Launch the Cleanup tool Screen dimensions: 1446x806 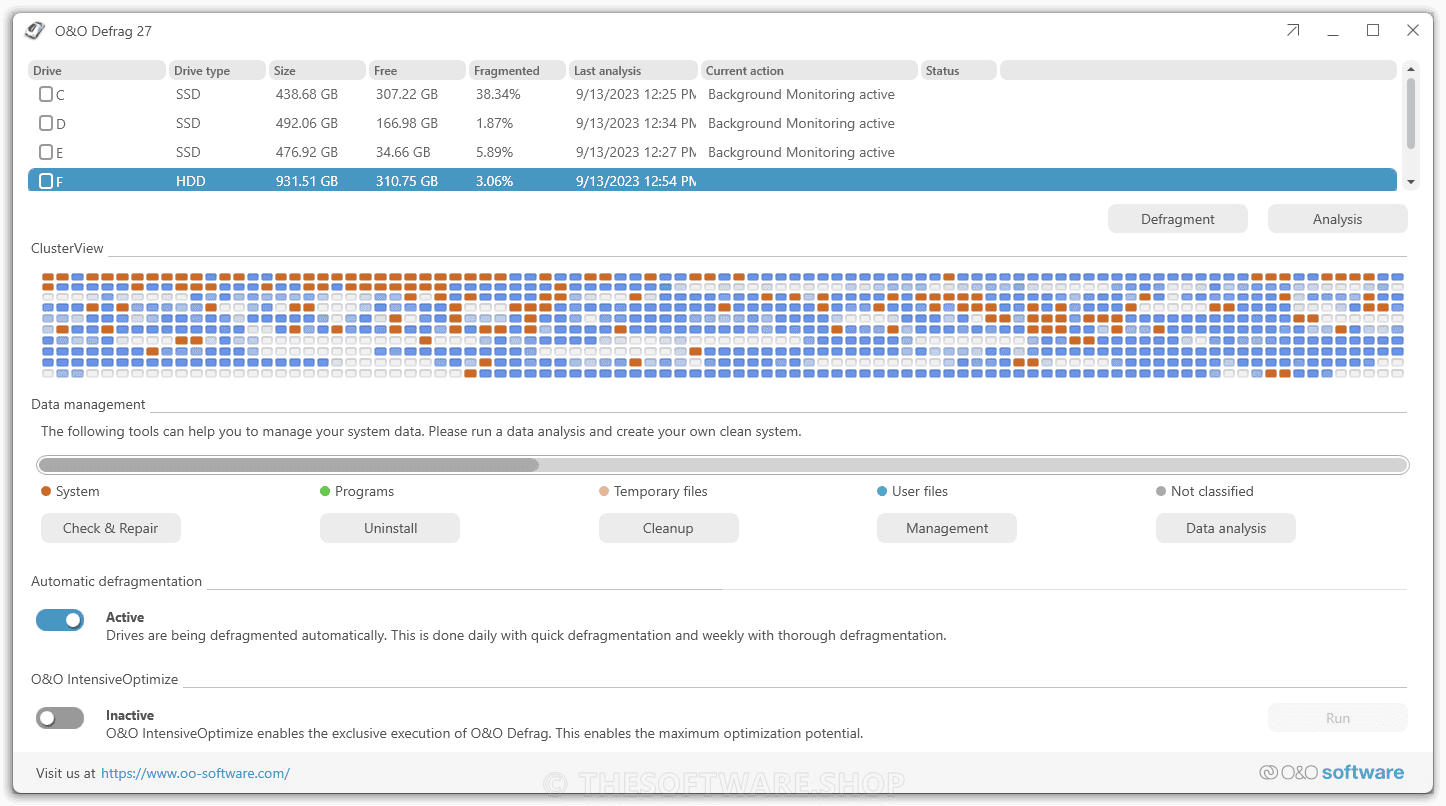(669, 528)
